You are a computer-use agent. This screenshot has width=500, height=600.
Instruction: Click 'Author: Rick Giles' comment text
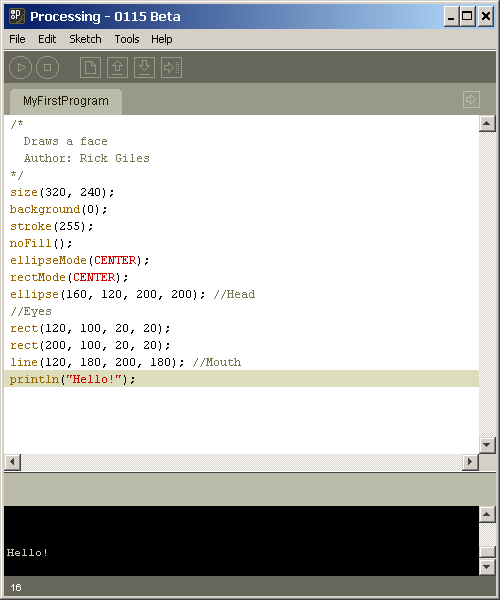(x=86, y=158)
